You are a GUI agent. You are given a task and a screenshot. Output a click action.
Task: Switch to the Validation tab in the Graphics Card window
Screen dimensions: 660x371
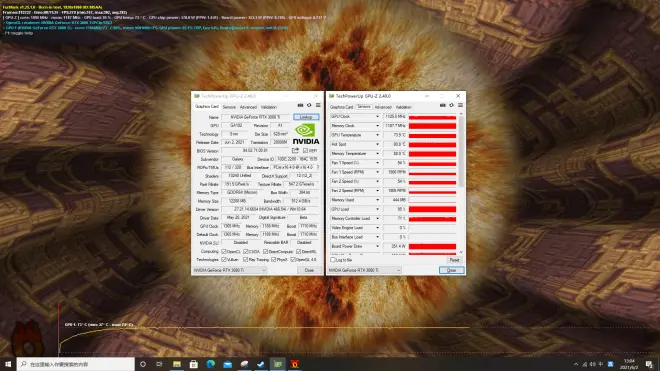click(x=269, y=107)
